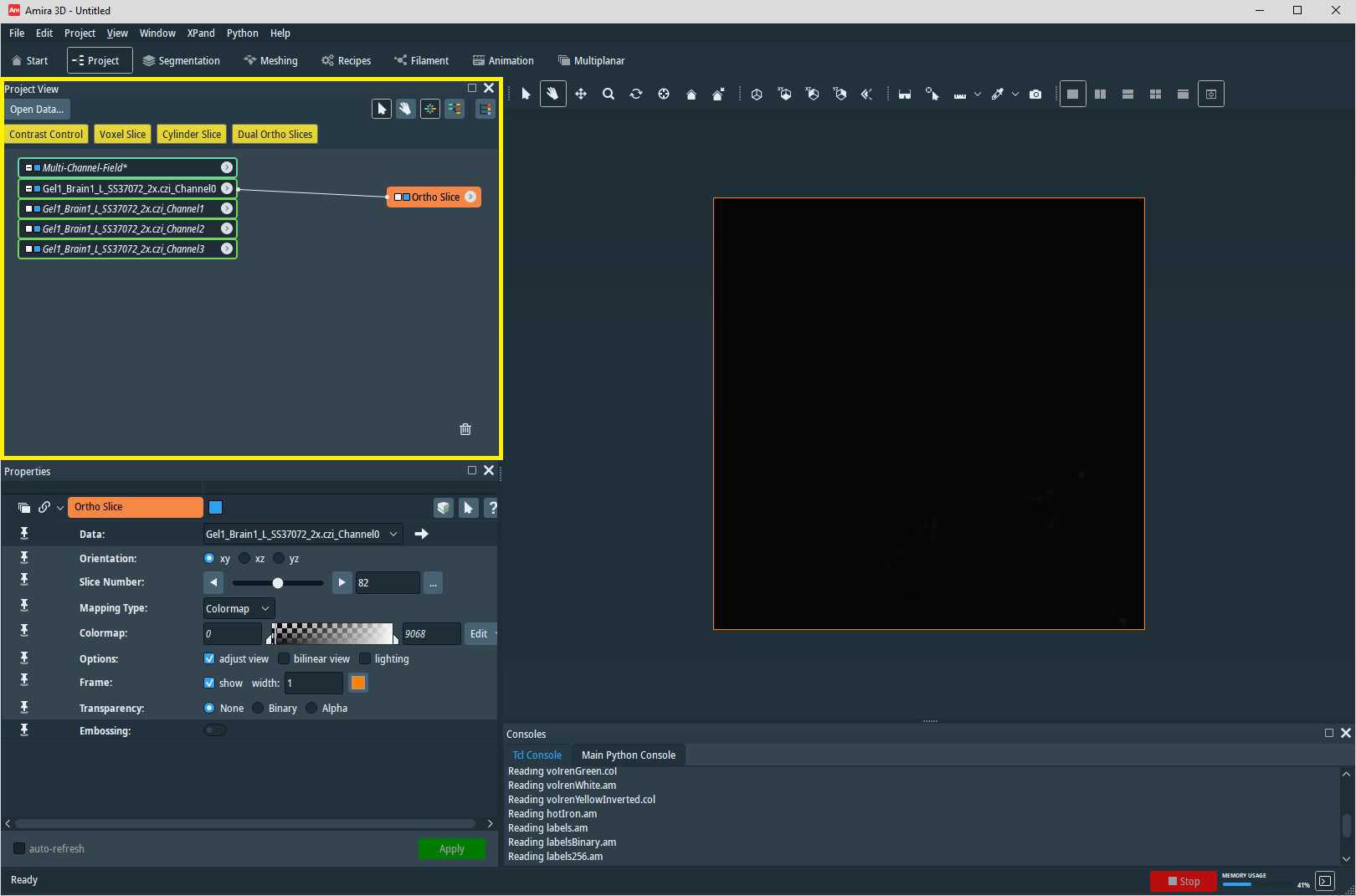Select the Trackball hand tool in viewer toolbar
The image size is (1356, 896).
552,95
